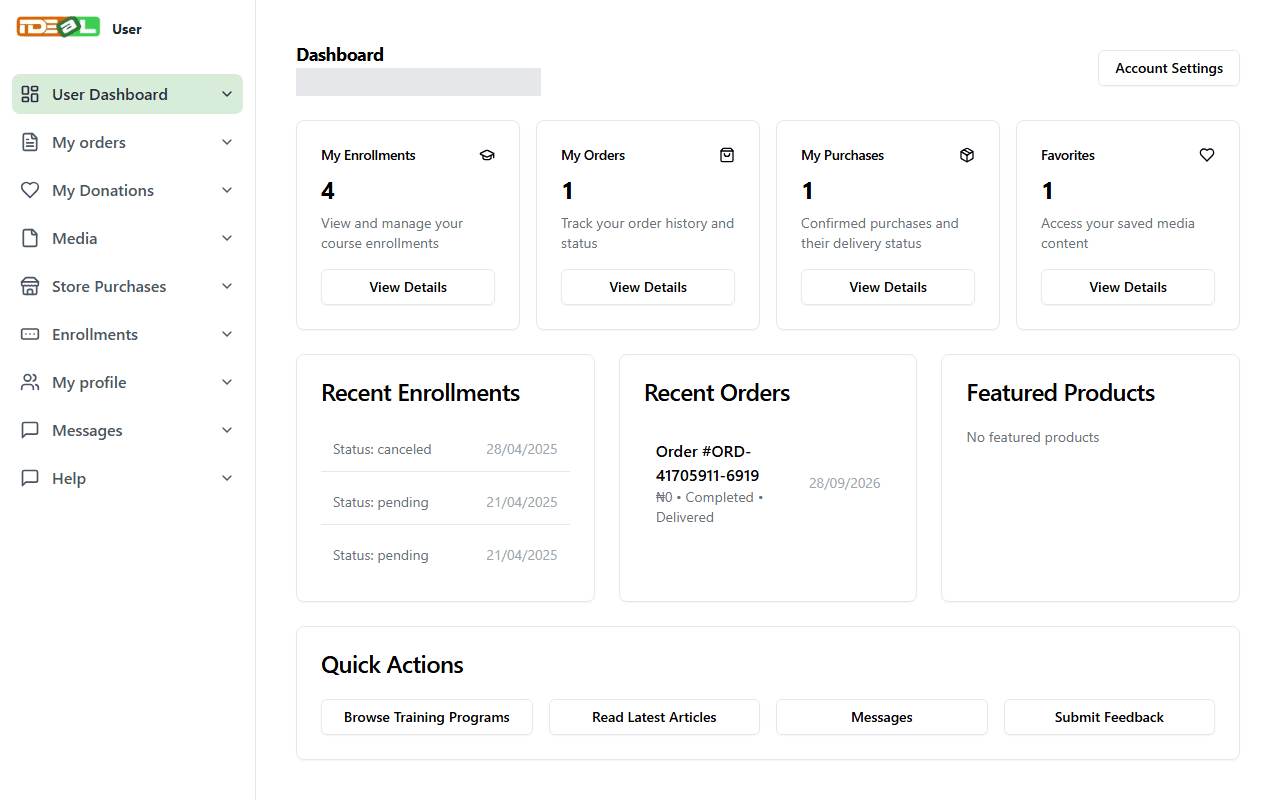This screenshot has height=800, width=1280.
Task: Click the Enrollments sidebar icon
Action: click(x=30, y=334)
